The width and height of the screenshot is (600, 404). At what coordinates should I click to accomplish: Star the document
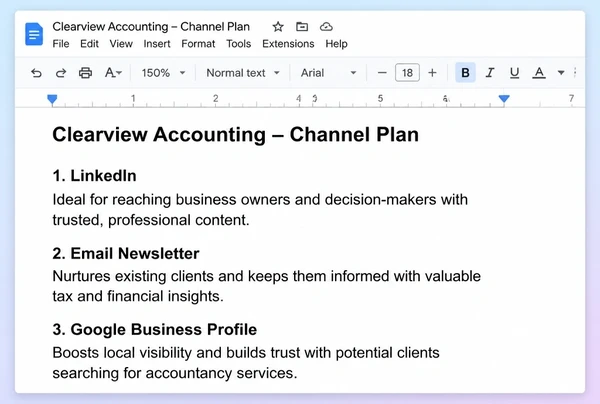pyautogui.click(x=278, y=27)
